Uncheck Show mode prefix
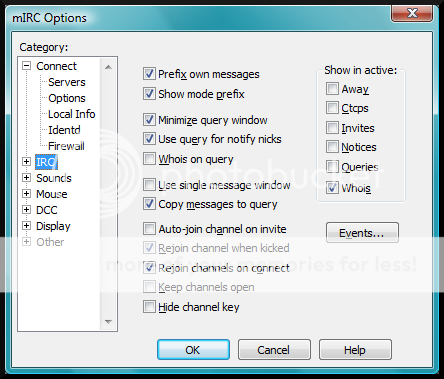 coord(149,94)
